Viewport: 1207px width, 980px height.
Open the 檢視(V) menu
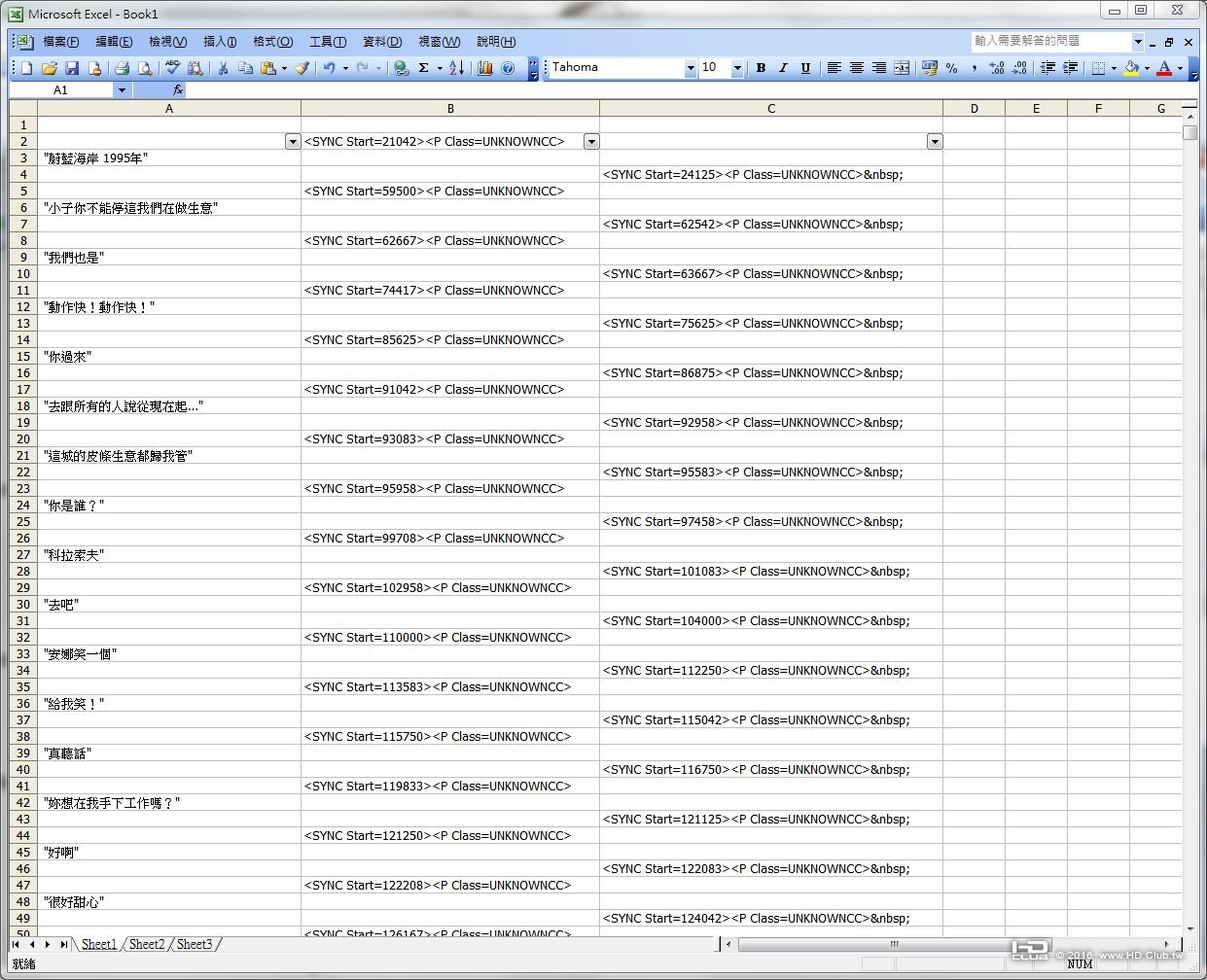pos(167,42)
